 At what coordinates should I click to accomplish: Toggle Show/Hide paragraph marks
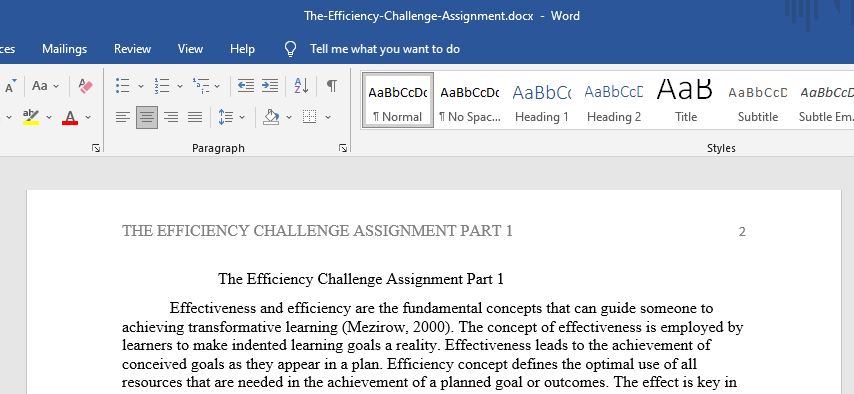click(x=332, y=86)
